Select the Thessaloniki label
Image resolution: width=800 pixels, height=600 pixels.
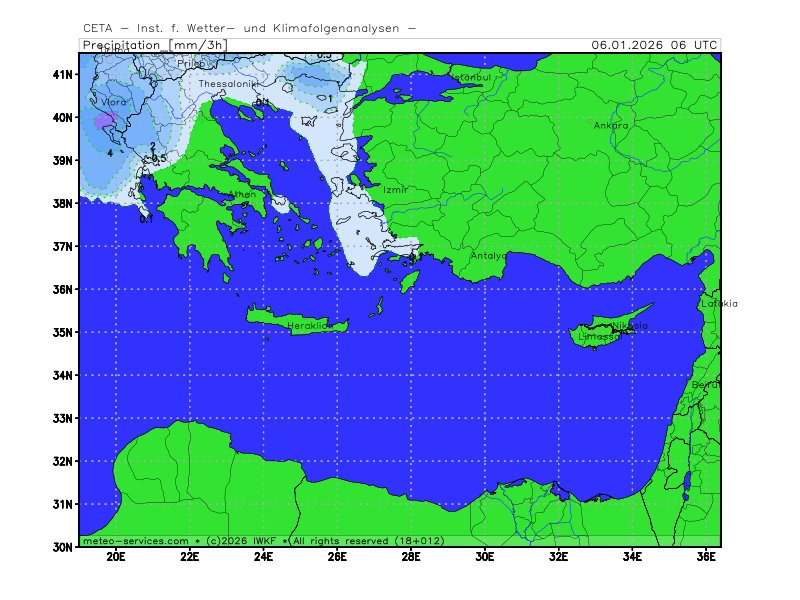[x=227, y=85]
